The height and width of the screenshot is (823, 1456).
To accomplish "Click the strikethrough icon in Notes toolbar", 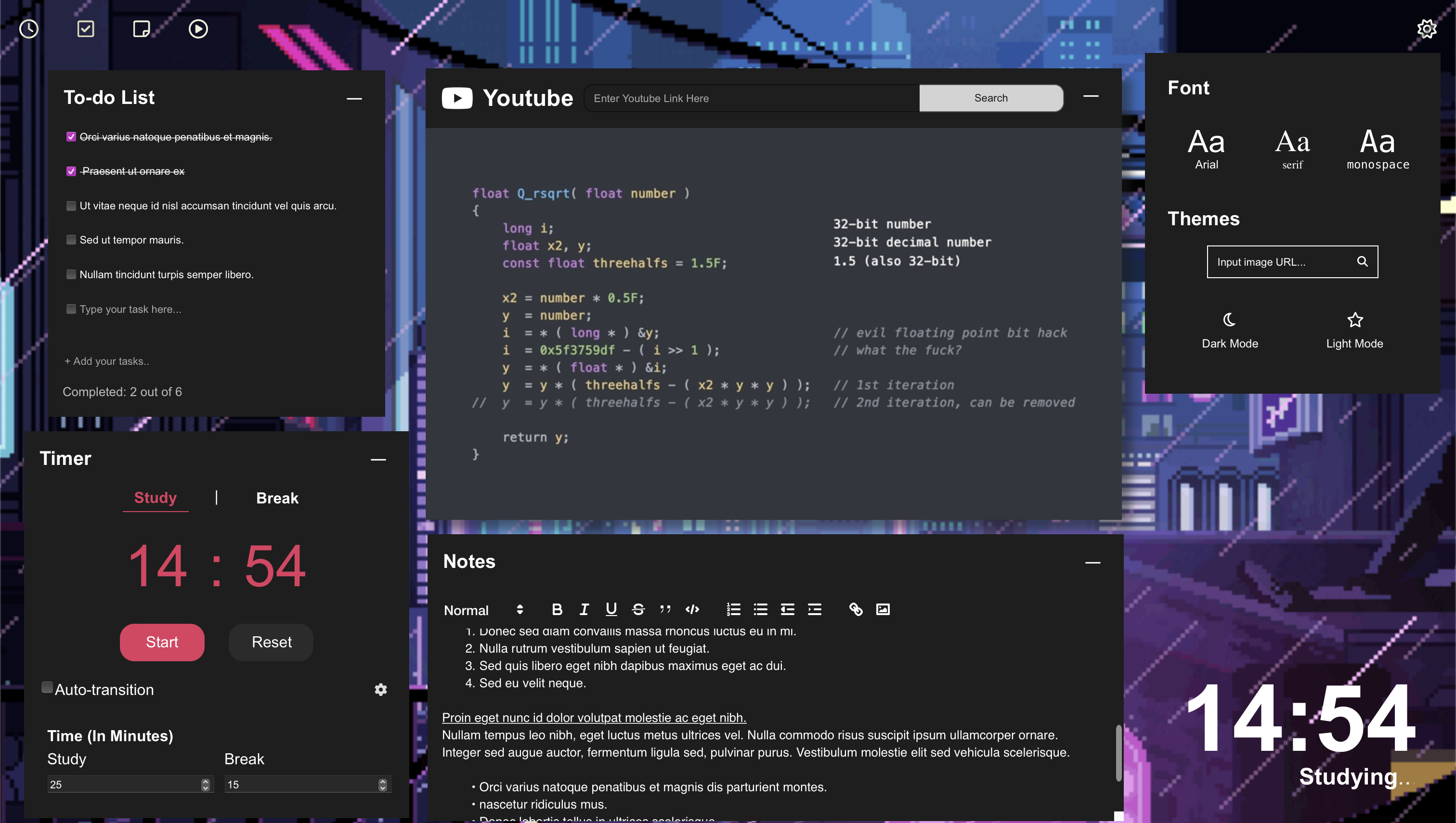I will coord(638,609).
